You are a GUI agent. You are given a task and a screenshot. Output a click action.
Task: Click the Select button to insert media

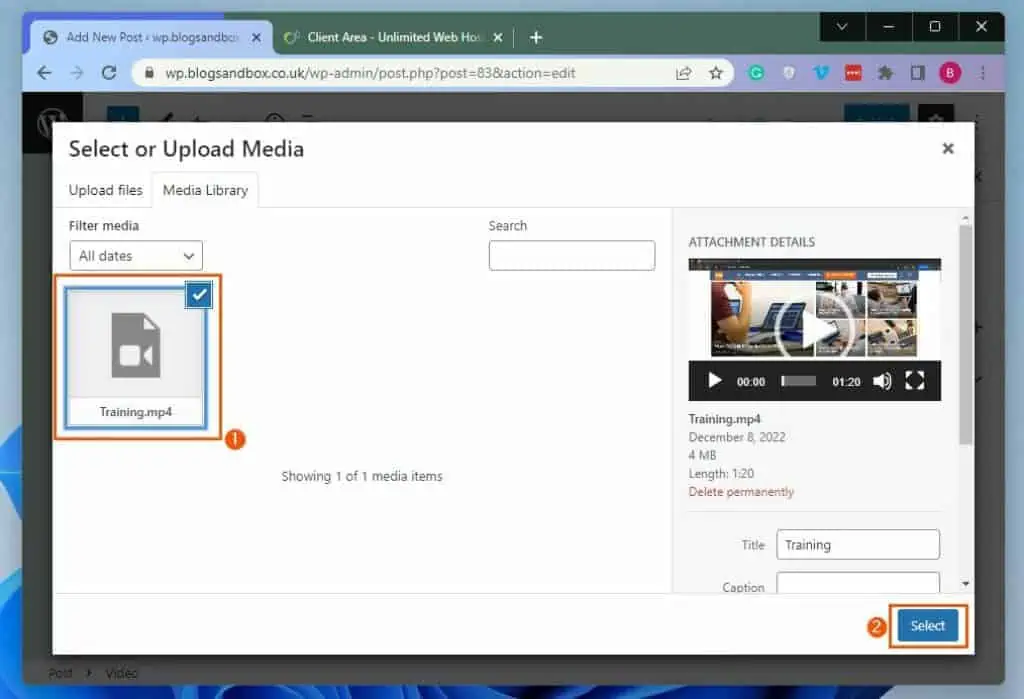[x=928, y=626]
